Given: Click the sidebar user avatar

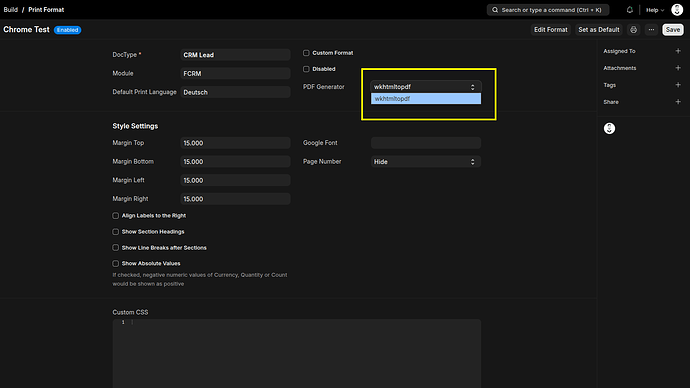Looking at the screenshot, I should (x=609, y=128).
